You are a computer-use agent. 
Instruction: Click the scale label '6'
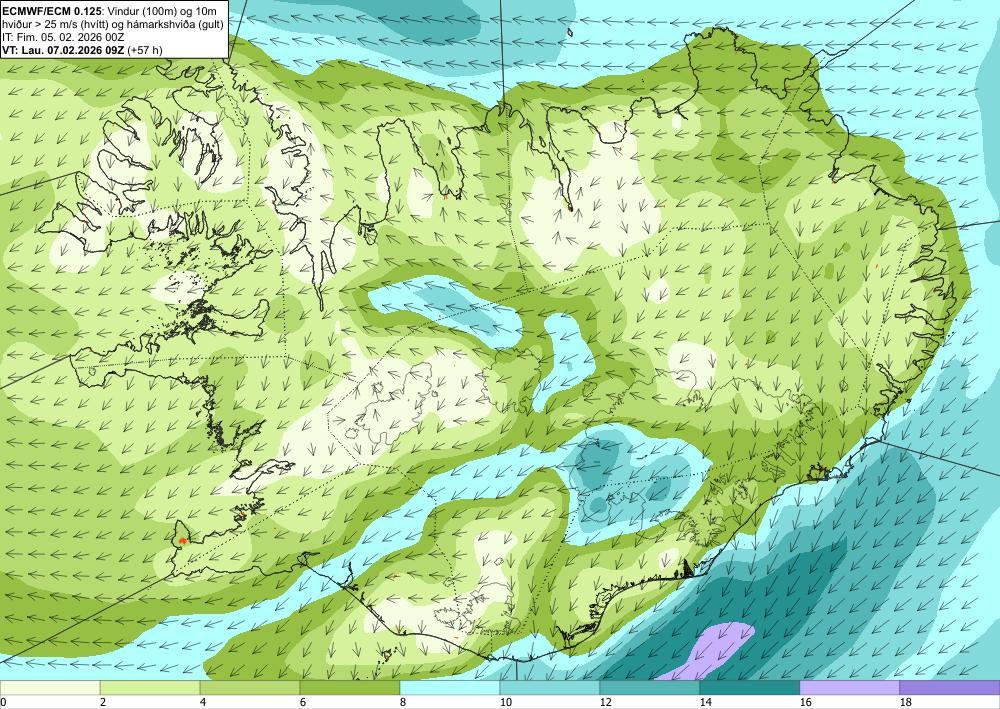[x=303, y=703]
